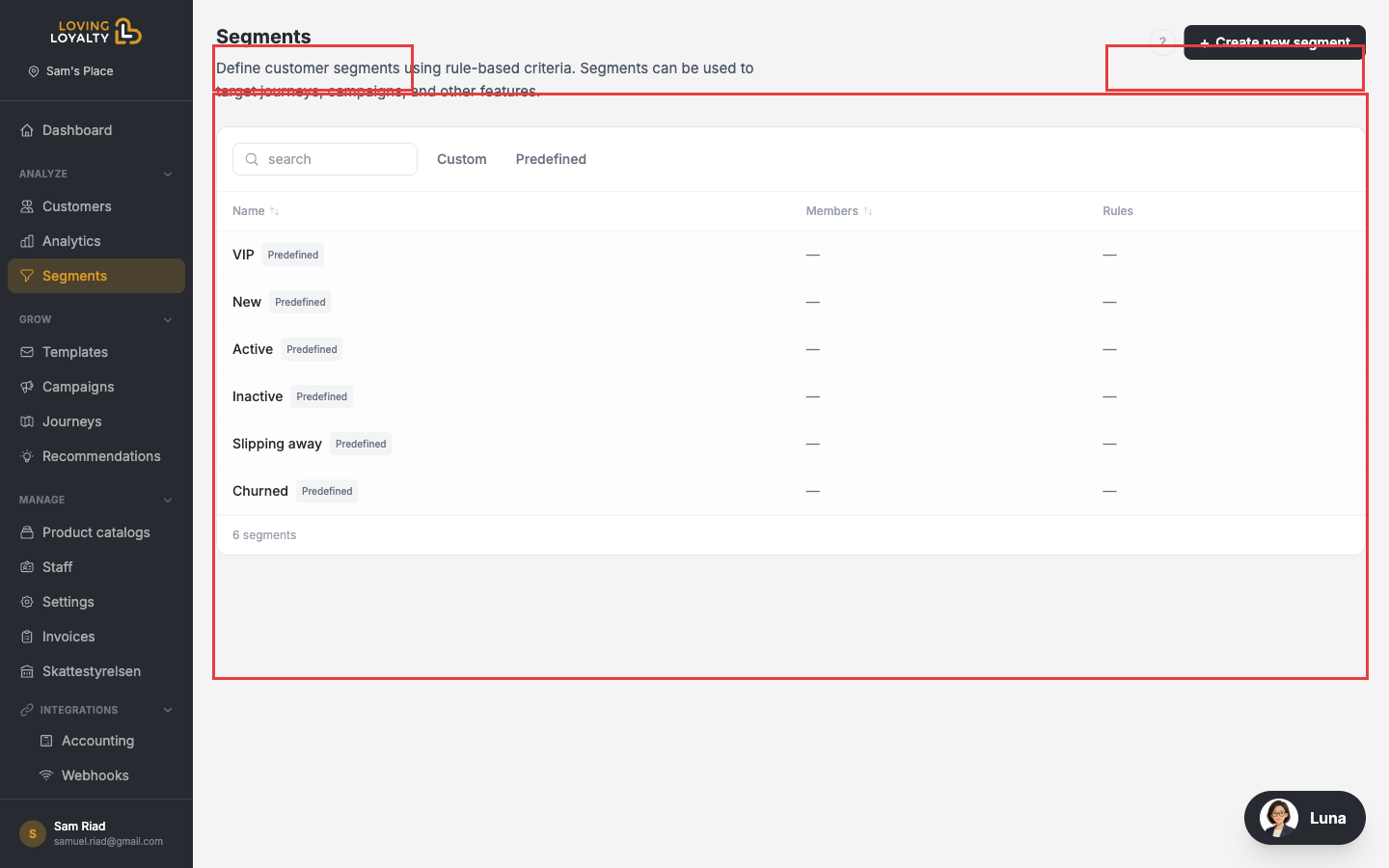Open the VIP segment row
This screenshot has height=868, width=1389.
pyautogui.click(x=791, y=255)
